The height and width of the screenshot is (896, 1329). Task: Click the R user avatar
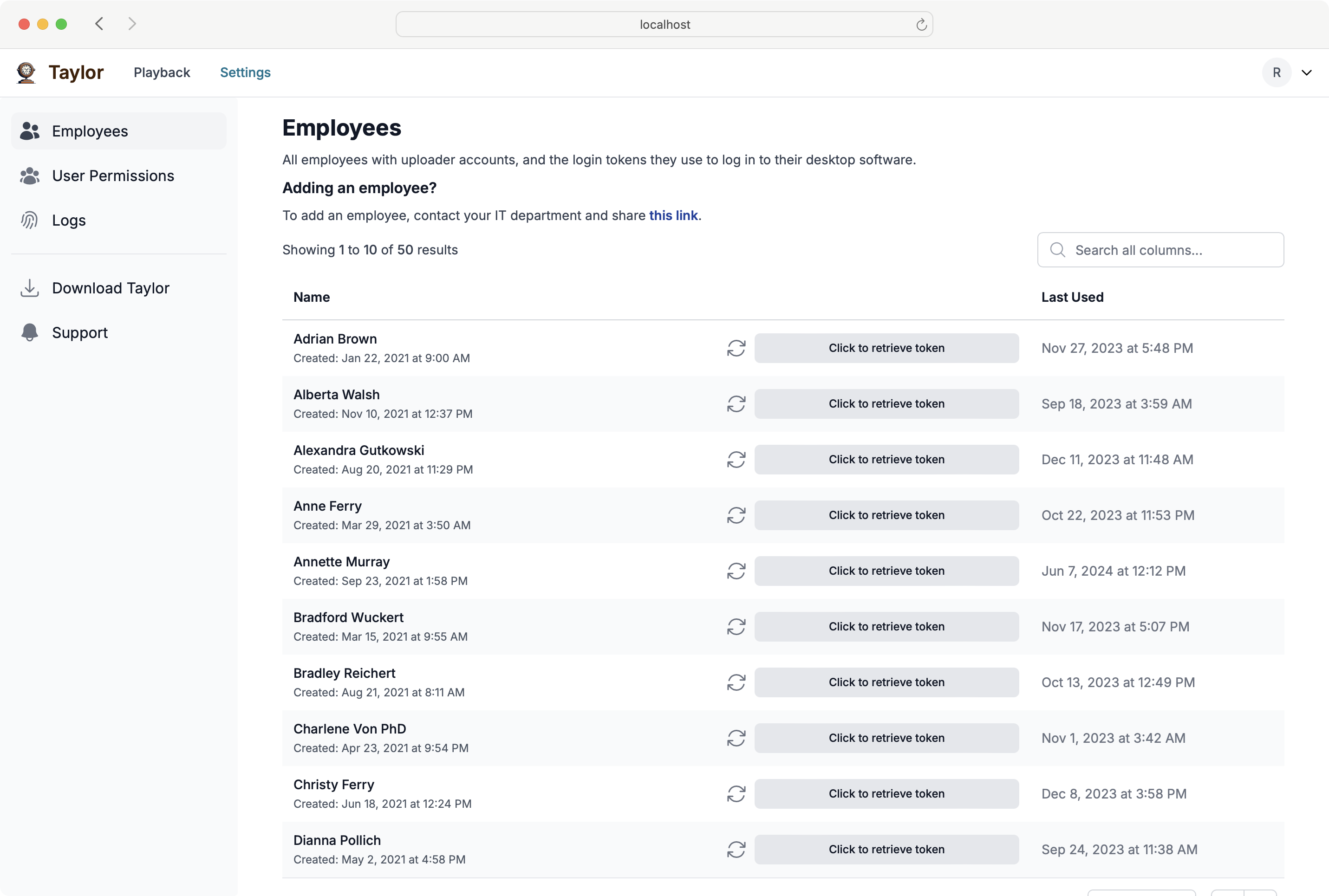tap(1276, 72)
